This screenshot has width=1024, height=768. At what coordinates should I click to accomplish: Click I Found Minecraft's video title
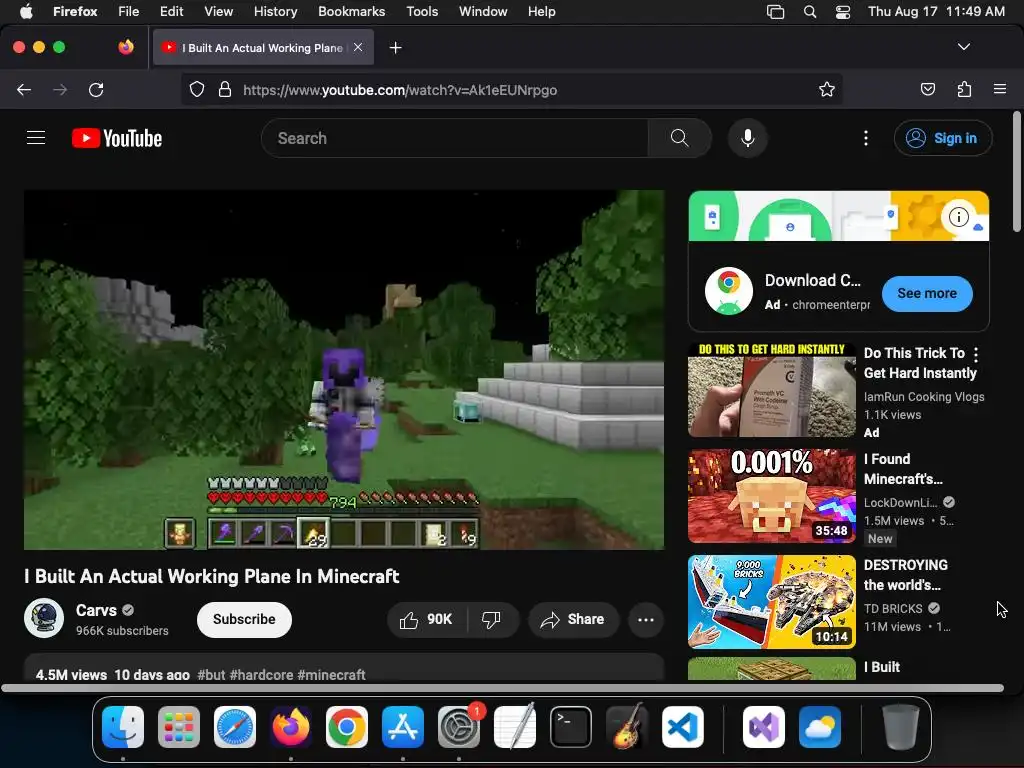(x=903, y=469)
